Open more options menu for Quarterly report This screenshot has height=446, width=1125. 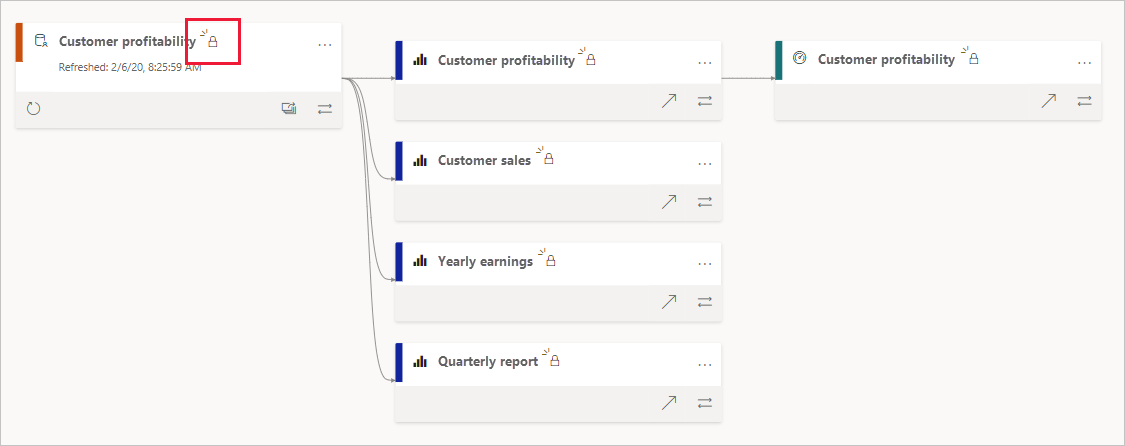click(705, 363)
